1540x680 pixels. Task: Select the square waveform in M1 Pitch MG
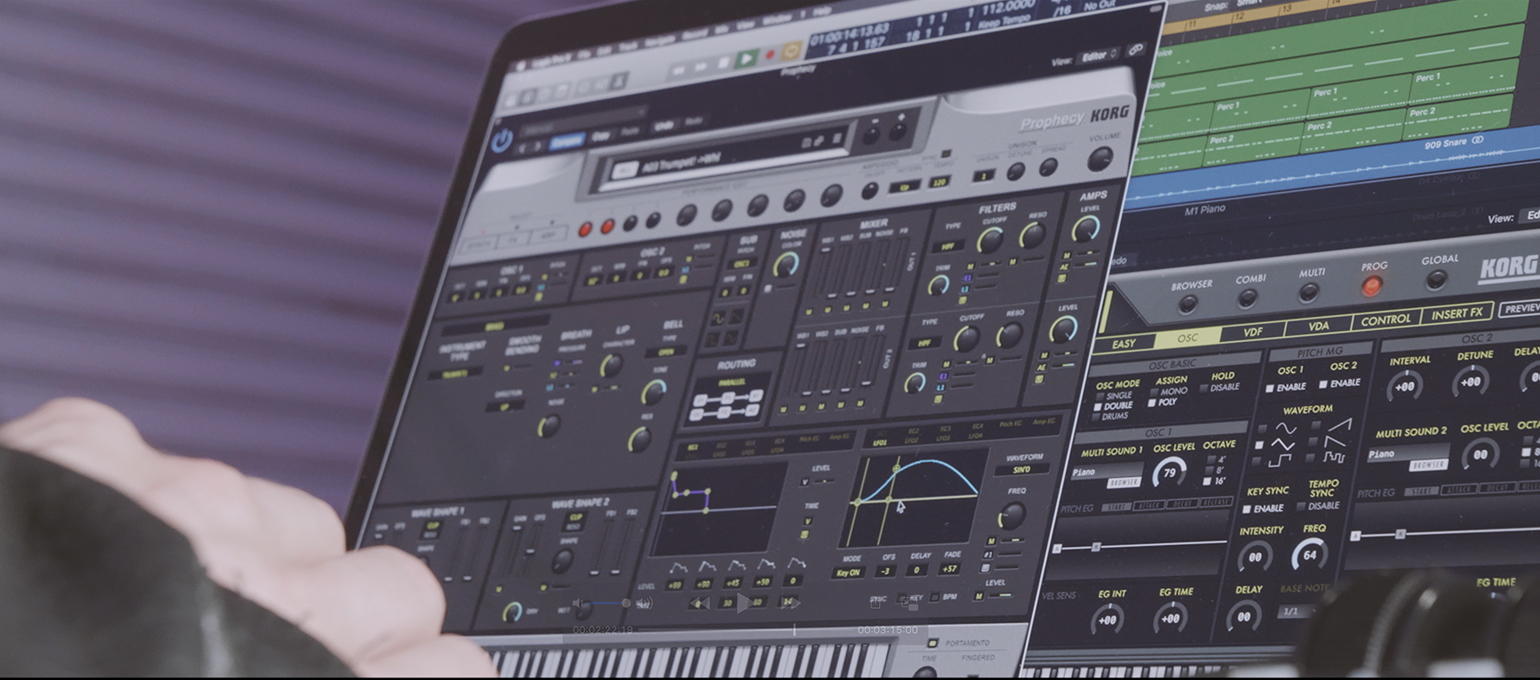pos(1281,460)
